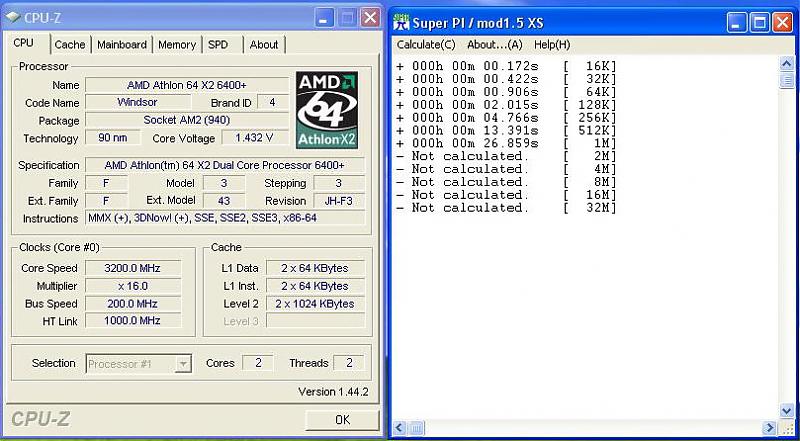Click the Specification field text
Screen dimensions: 800x441
(x=225, y=165)
